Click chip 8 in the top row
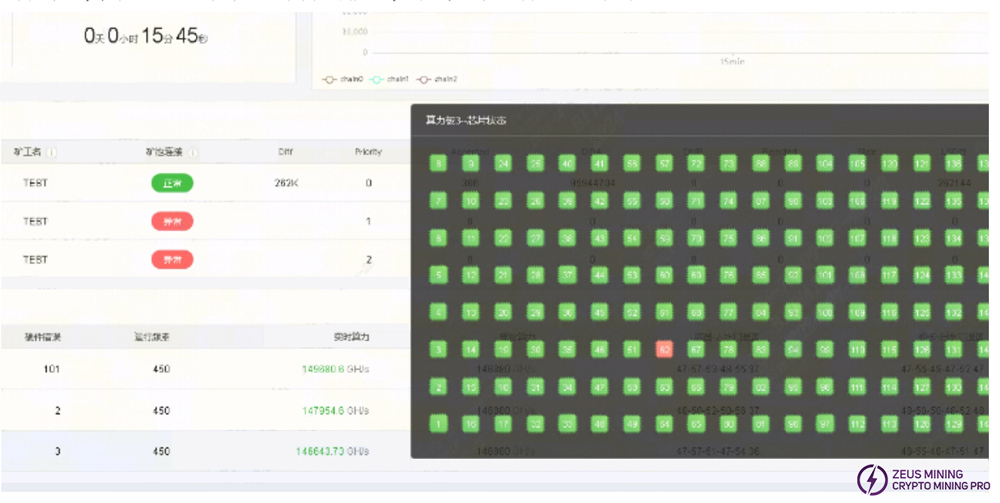1000x503 pixels. pos(438,163)
